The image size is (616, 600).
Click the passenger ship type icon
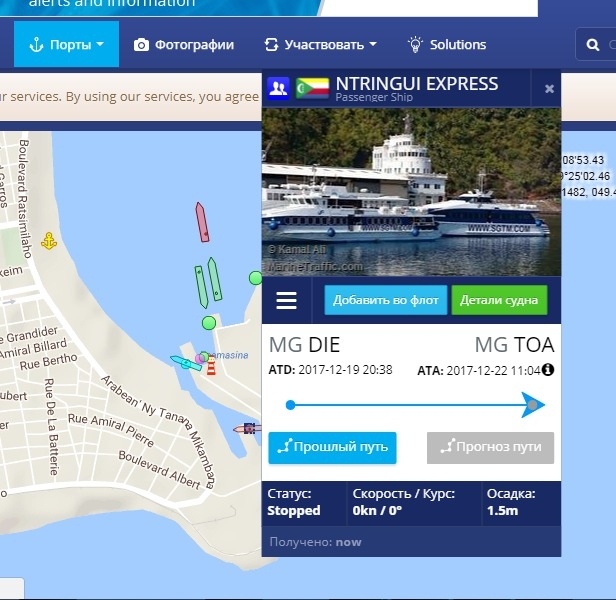(278, 88)
